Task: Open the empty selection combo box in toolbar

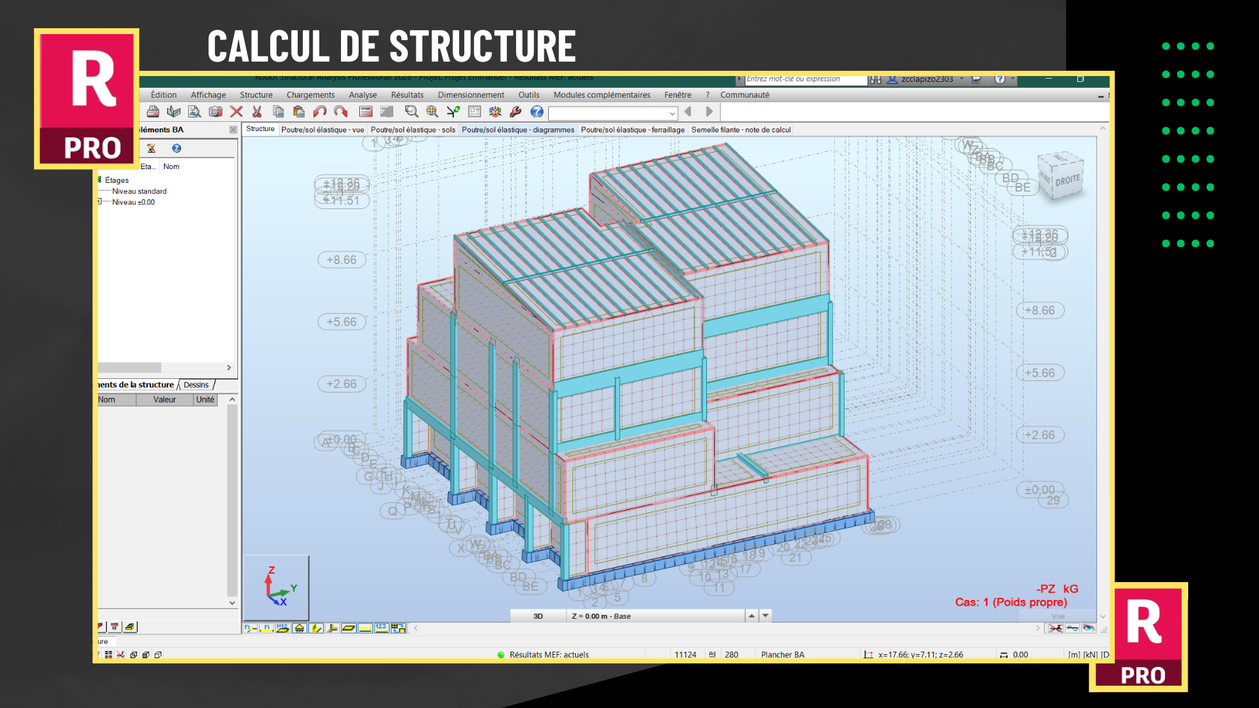Action: tap(613, 113)
